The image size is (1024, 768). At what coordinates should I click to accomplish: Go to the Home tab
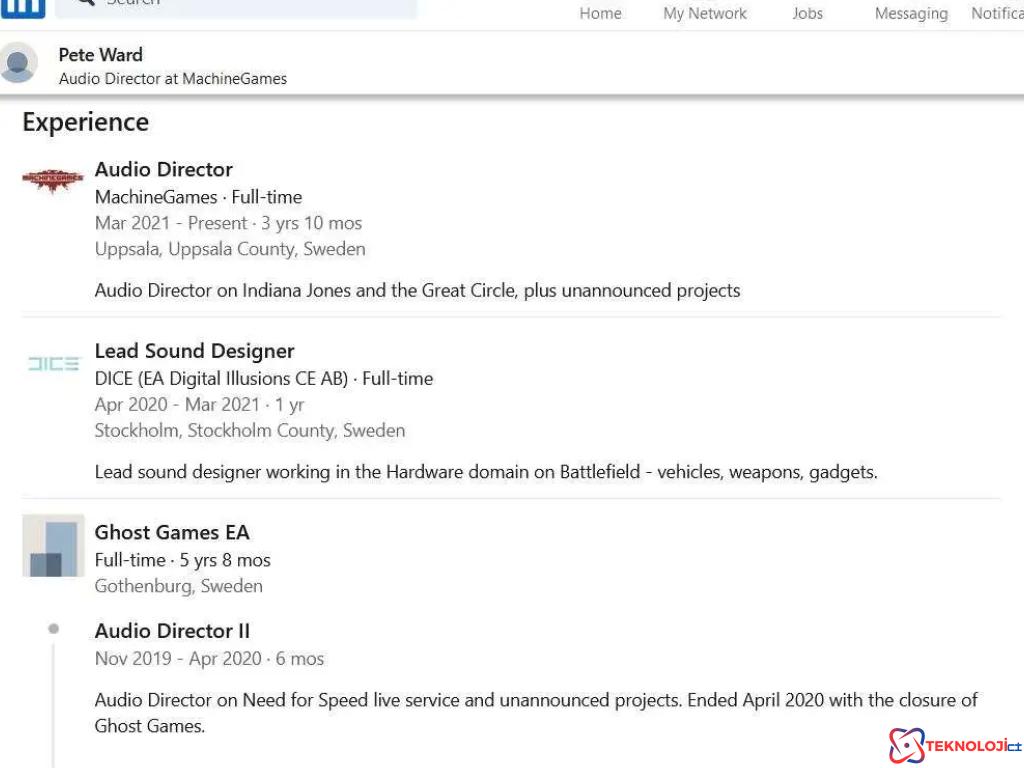(600, 13)
